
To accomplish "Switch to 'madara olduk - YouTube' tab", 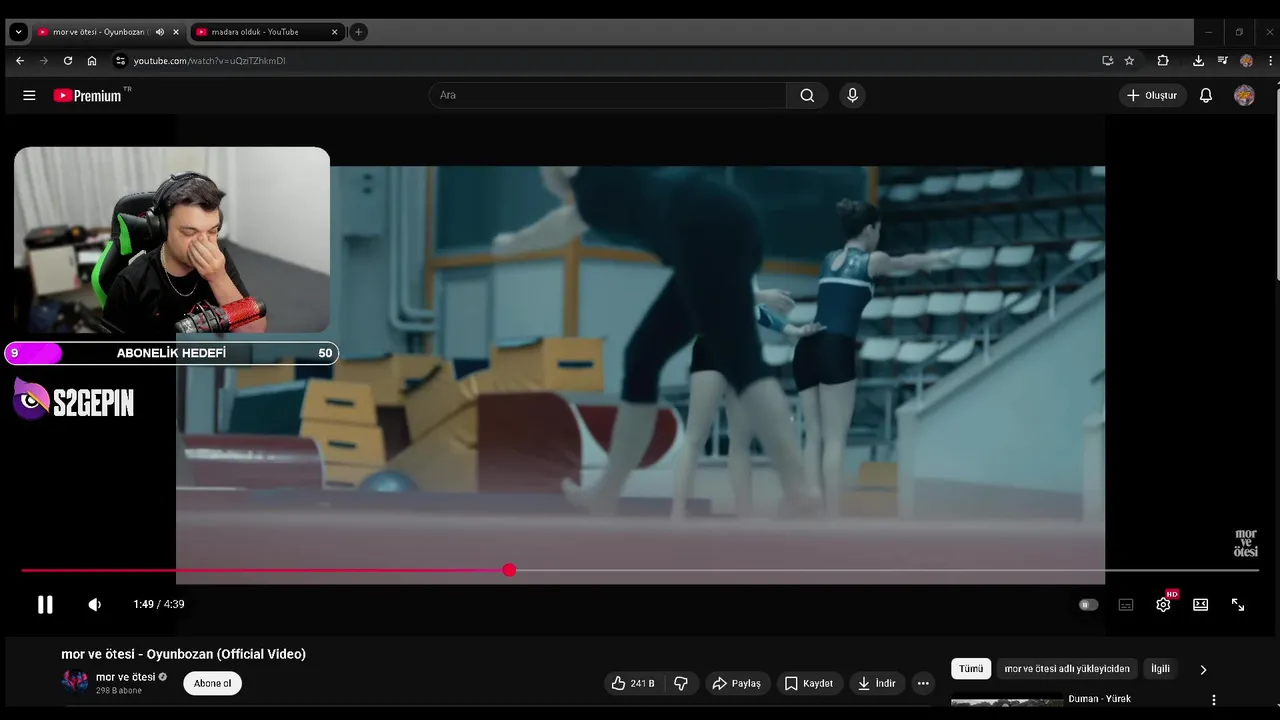I will (255, 32).
